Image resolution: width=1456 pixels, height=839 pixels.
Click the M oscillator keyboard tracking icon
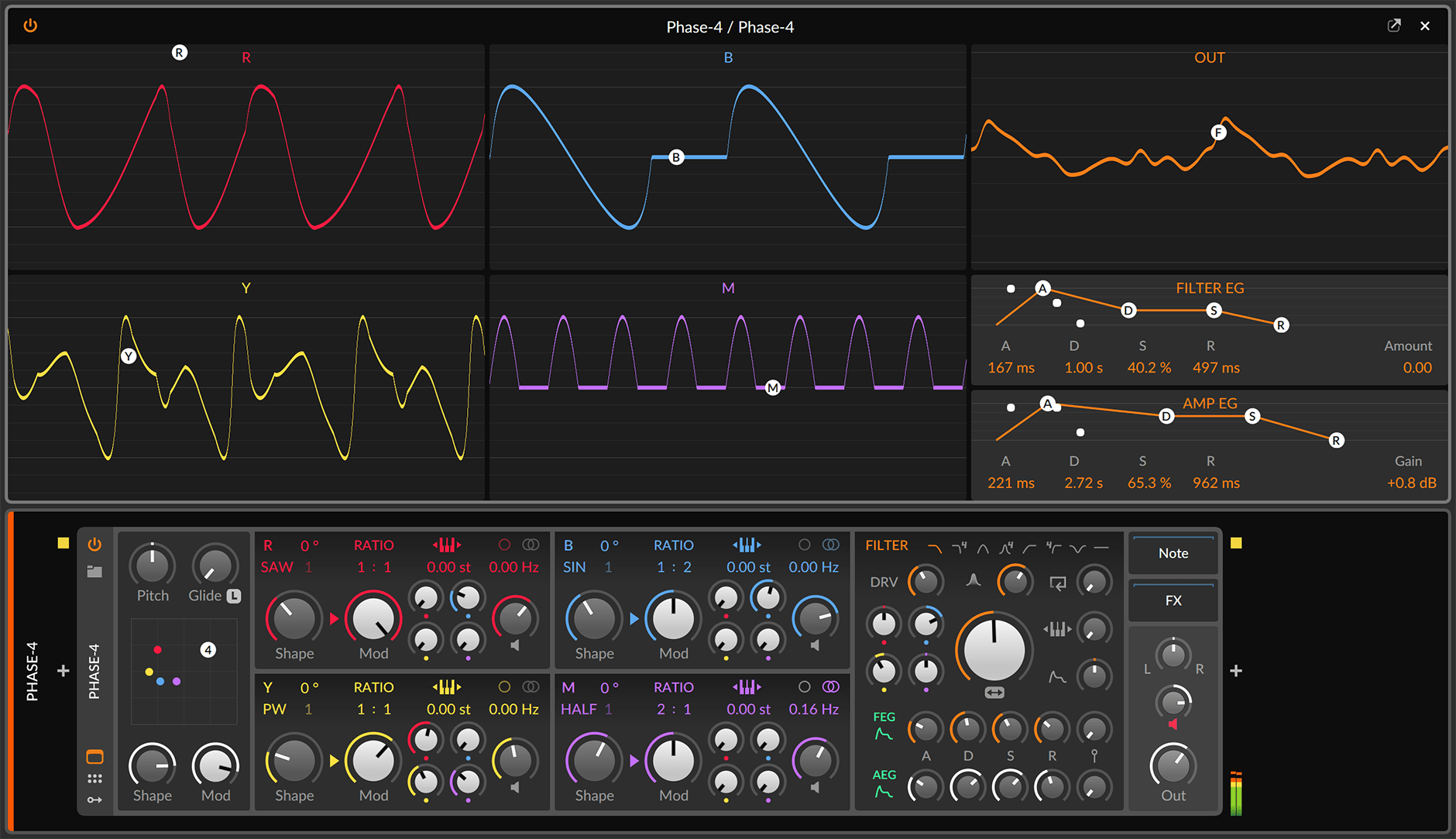point(747,686)
